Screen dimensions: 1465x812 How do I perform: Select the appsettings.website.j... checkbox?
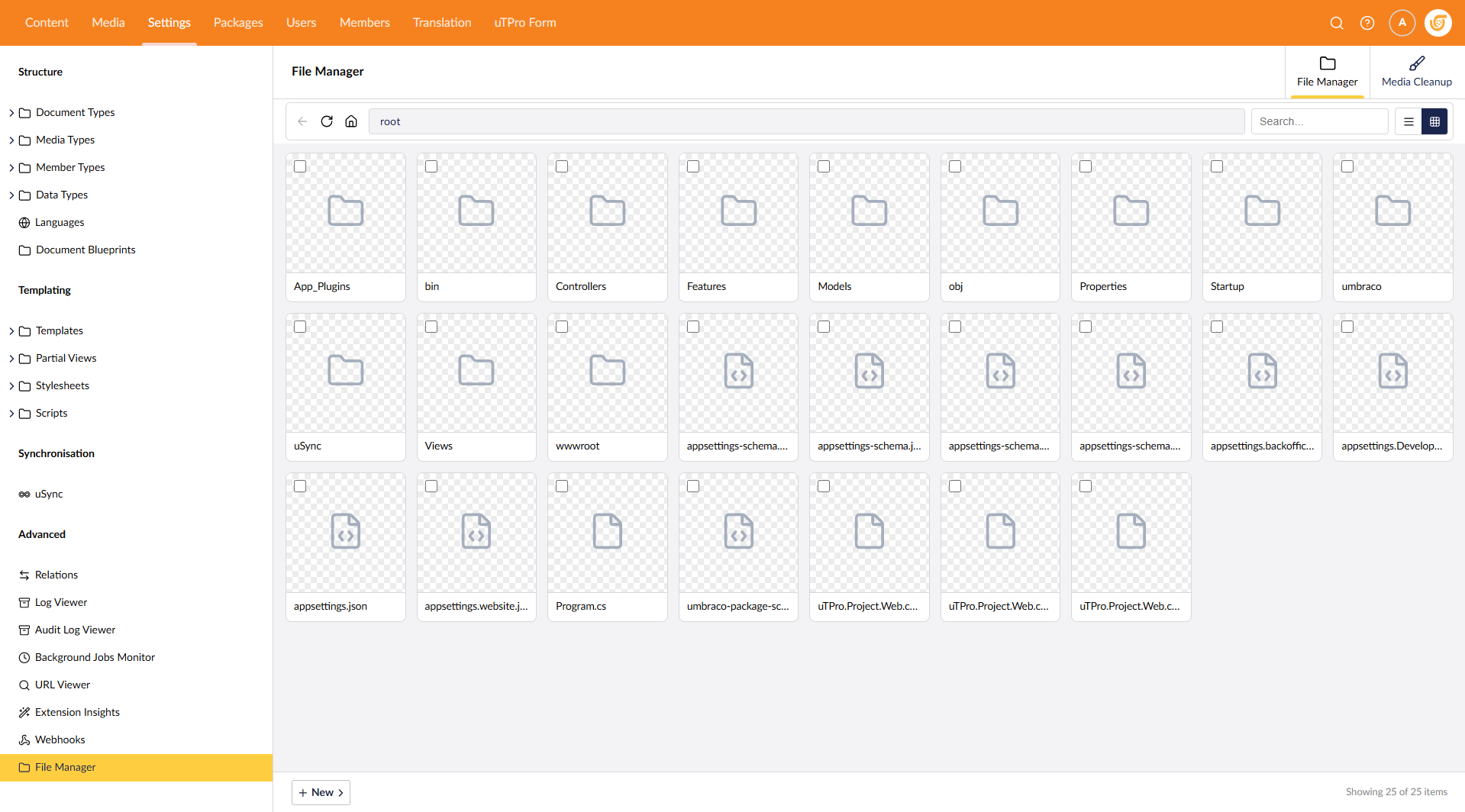coord(431,486)
